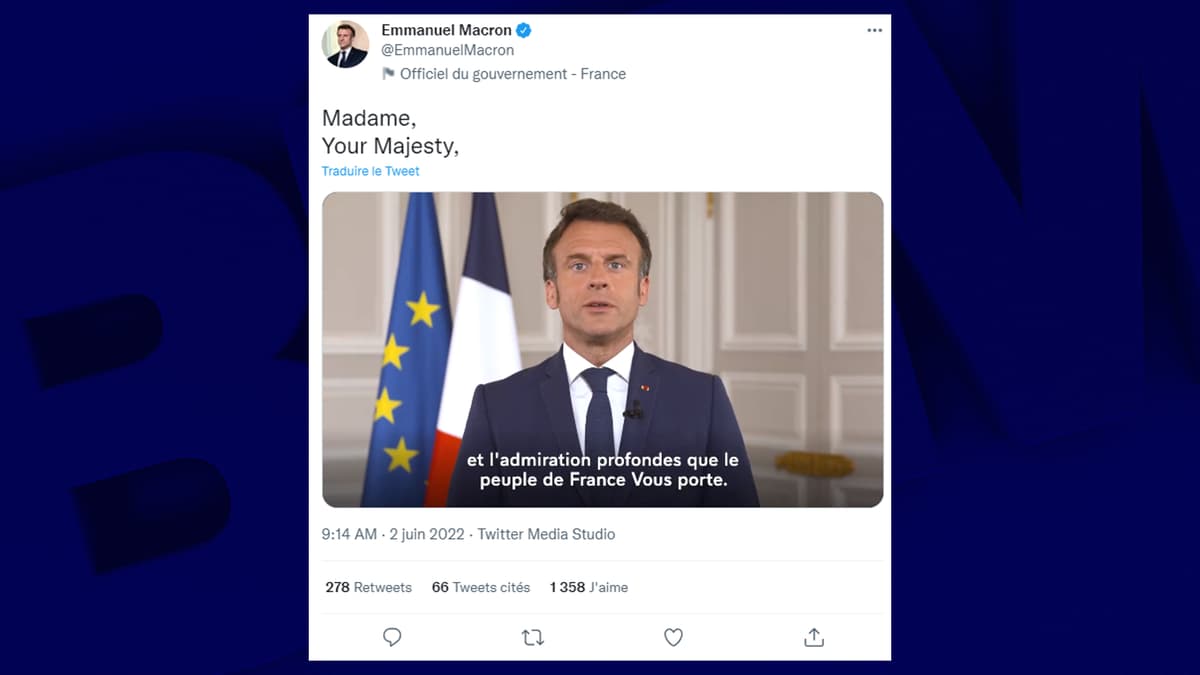Click Officiel du gouvernement - France label
1200x675 pixels.
(x=513, y=74)
